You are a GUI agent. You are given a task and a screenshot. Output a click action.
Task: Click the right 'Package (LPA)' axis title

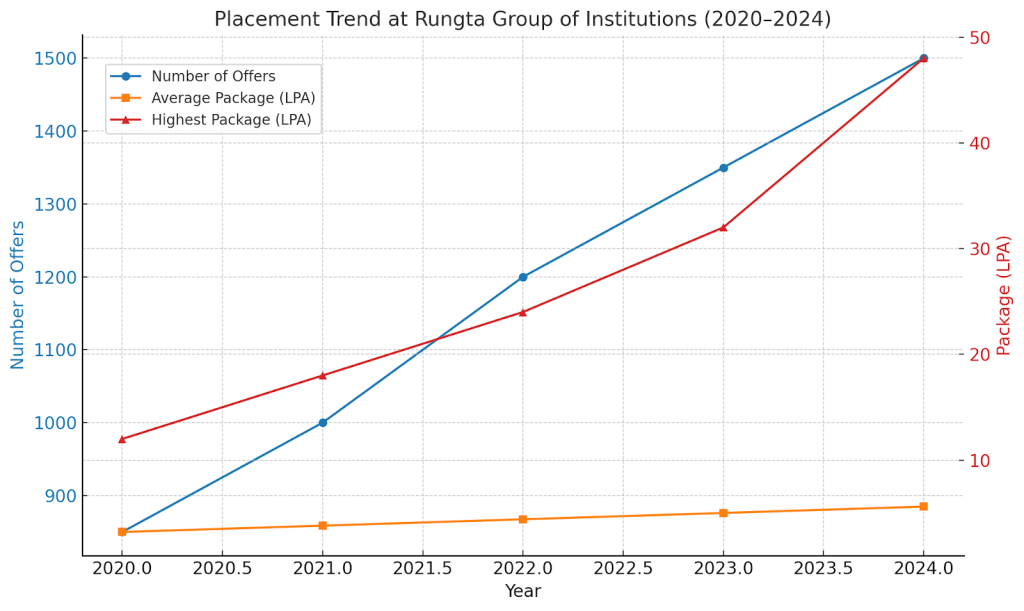point(1004,295)
